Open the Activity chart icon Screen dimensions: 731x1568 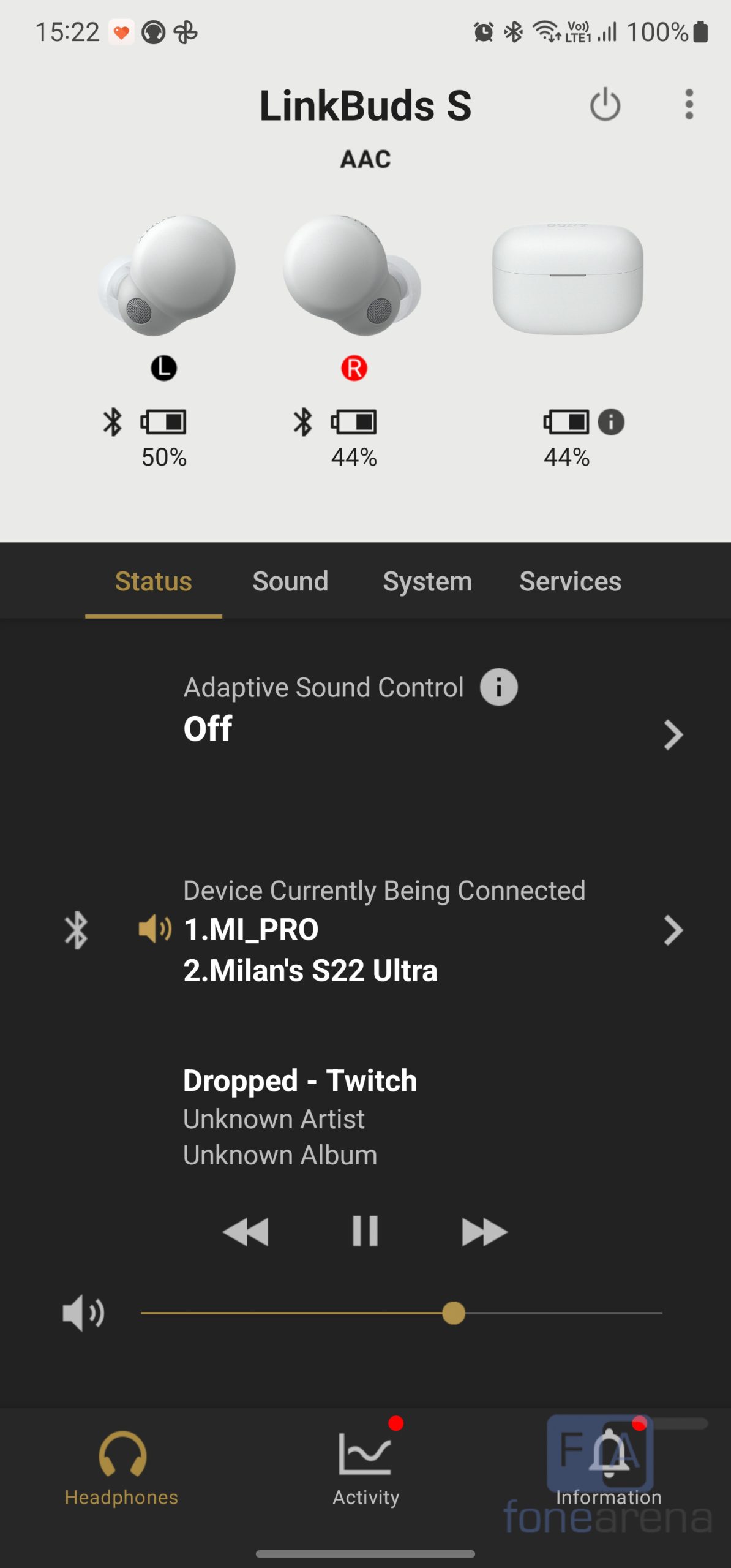pos(365,1455)
